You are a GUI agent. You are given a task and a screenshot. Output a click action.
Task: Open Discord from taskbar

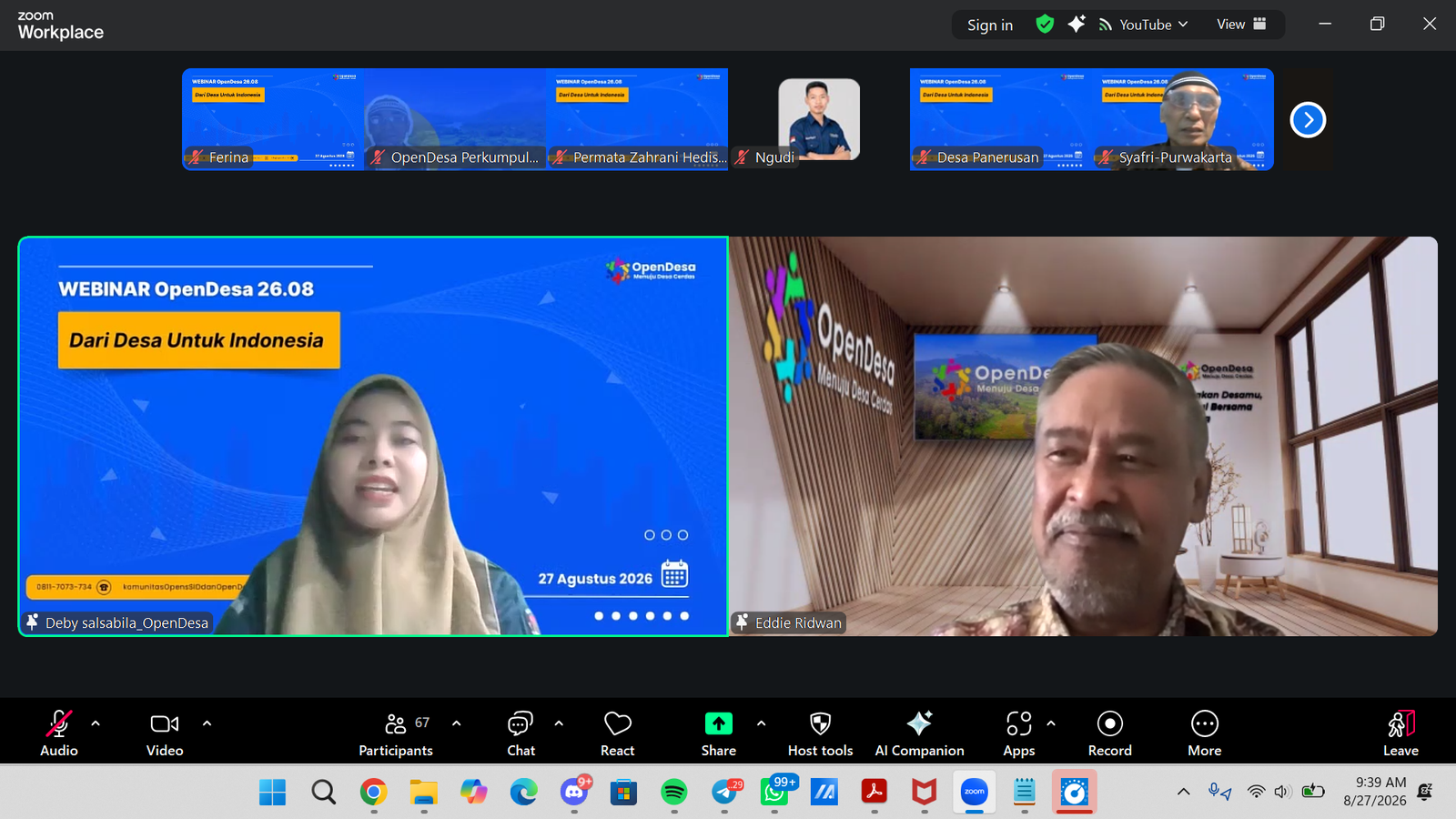pyautogui.click(x=574, y=793)
